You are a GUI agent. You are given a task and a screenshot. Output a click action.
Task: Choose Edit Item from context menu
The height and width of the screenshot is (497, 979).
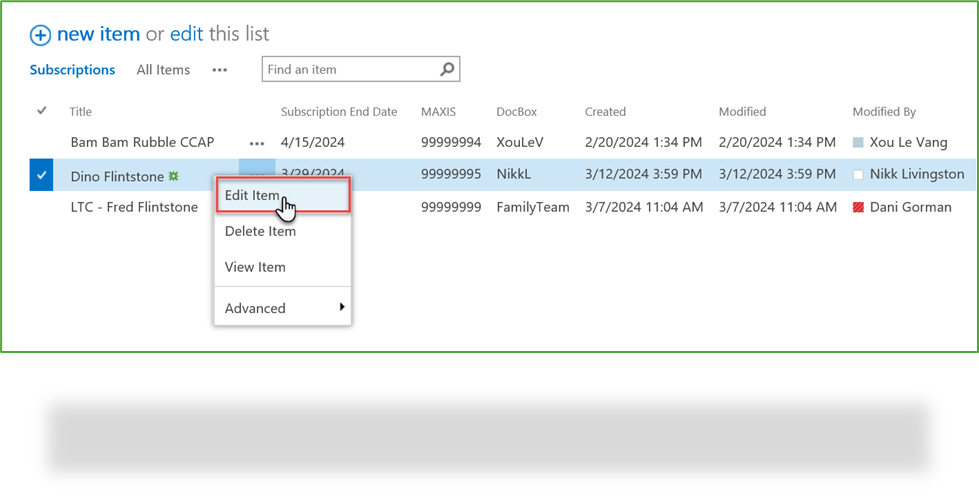click(283, 195)
